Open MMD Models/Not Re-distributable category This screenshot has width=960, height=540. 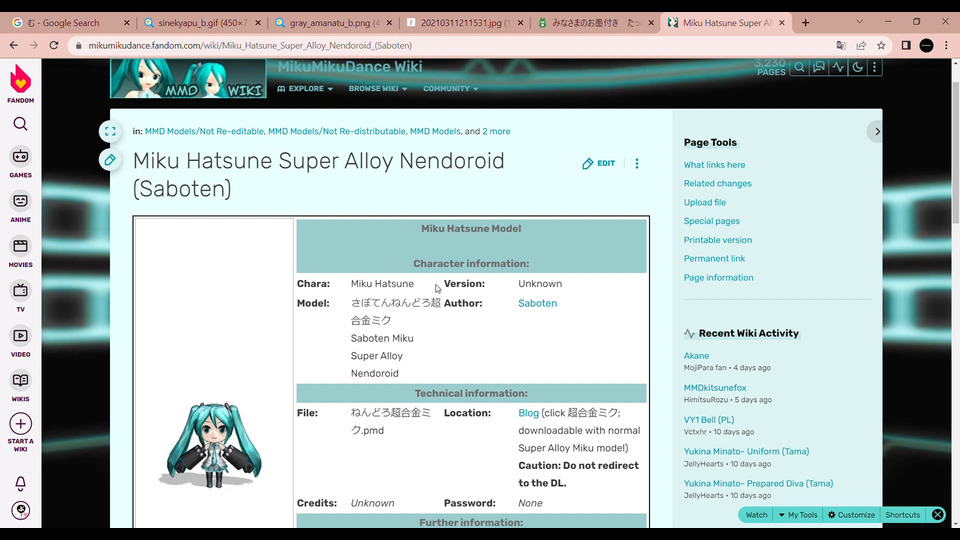(x=337, y=131)
